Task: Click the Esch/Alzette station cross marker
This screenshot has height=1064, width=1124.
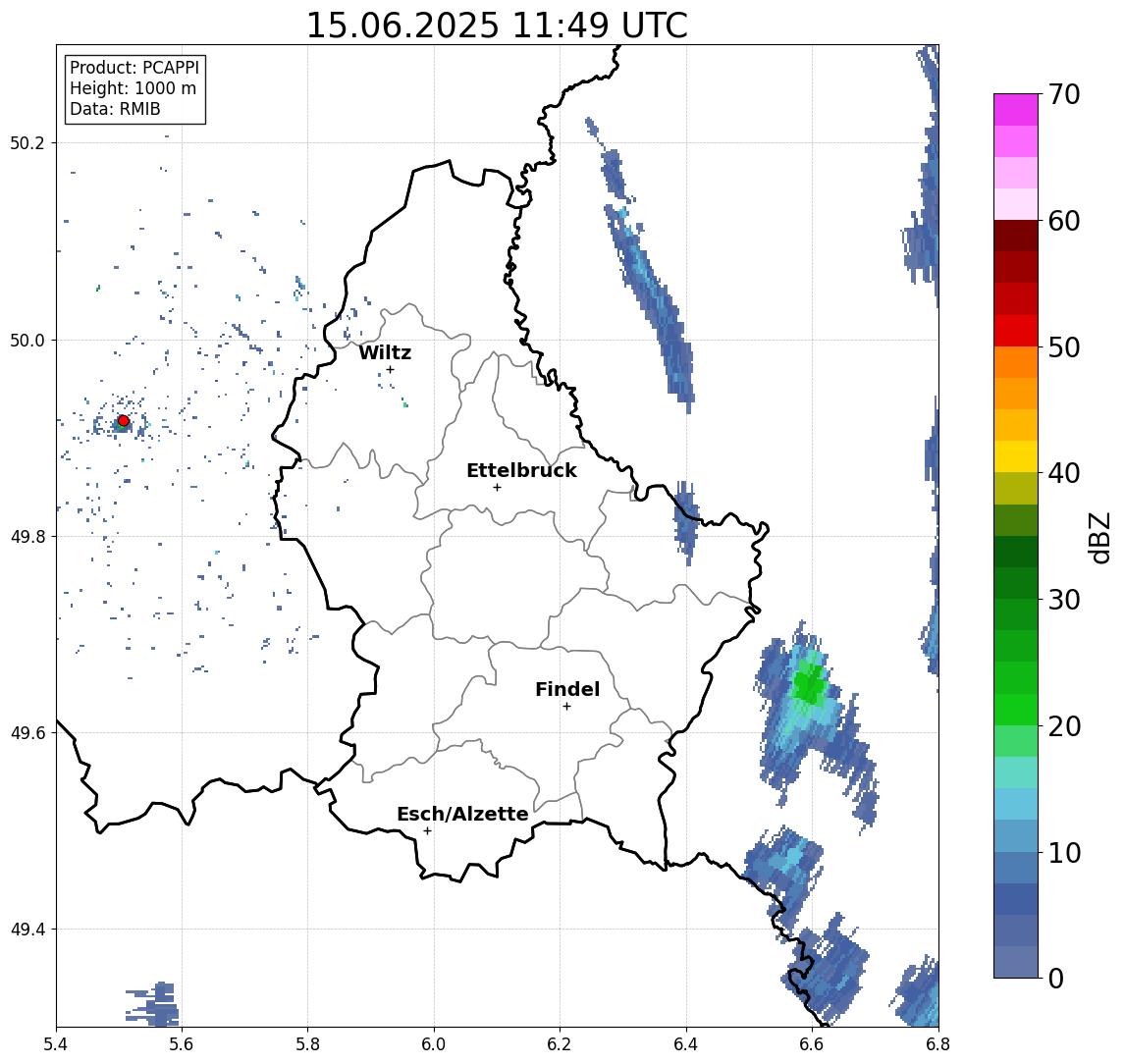Action: tap(427, 831)
